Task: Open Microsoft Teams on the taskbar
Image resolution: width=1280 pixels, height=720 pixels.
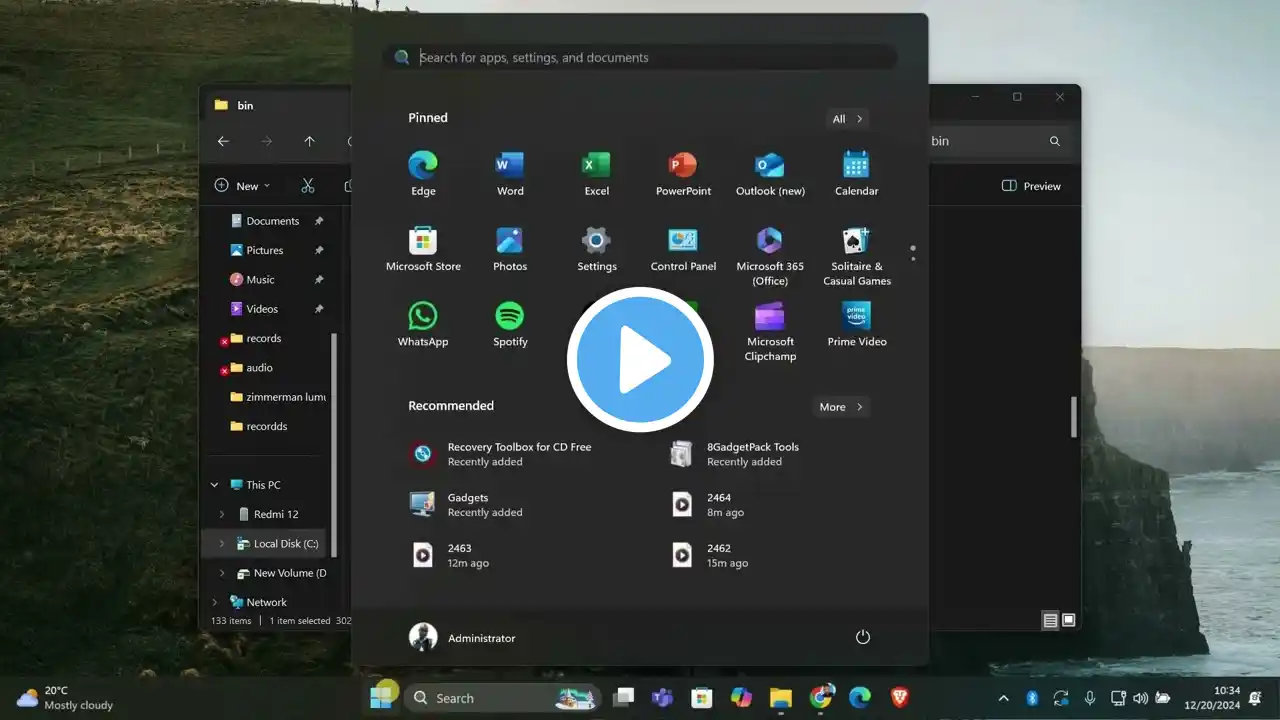Action: (x=662, y=698)
